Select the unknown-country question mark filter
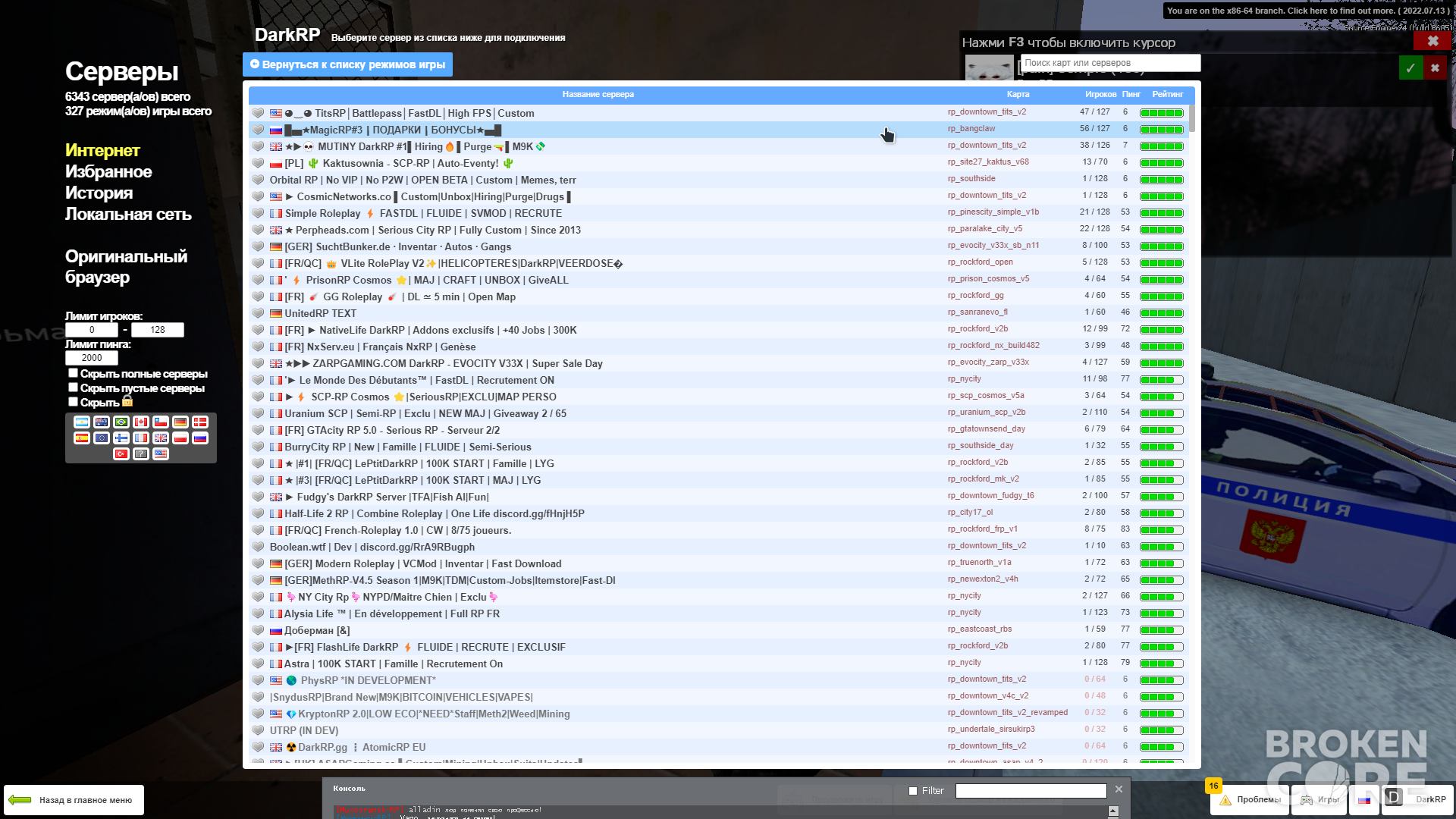This screenshot has height=819, width=1456. pos(140,454)
